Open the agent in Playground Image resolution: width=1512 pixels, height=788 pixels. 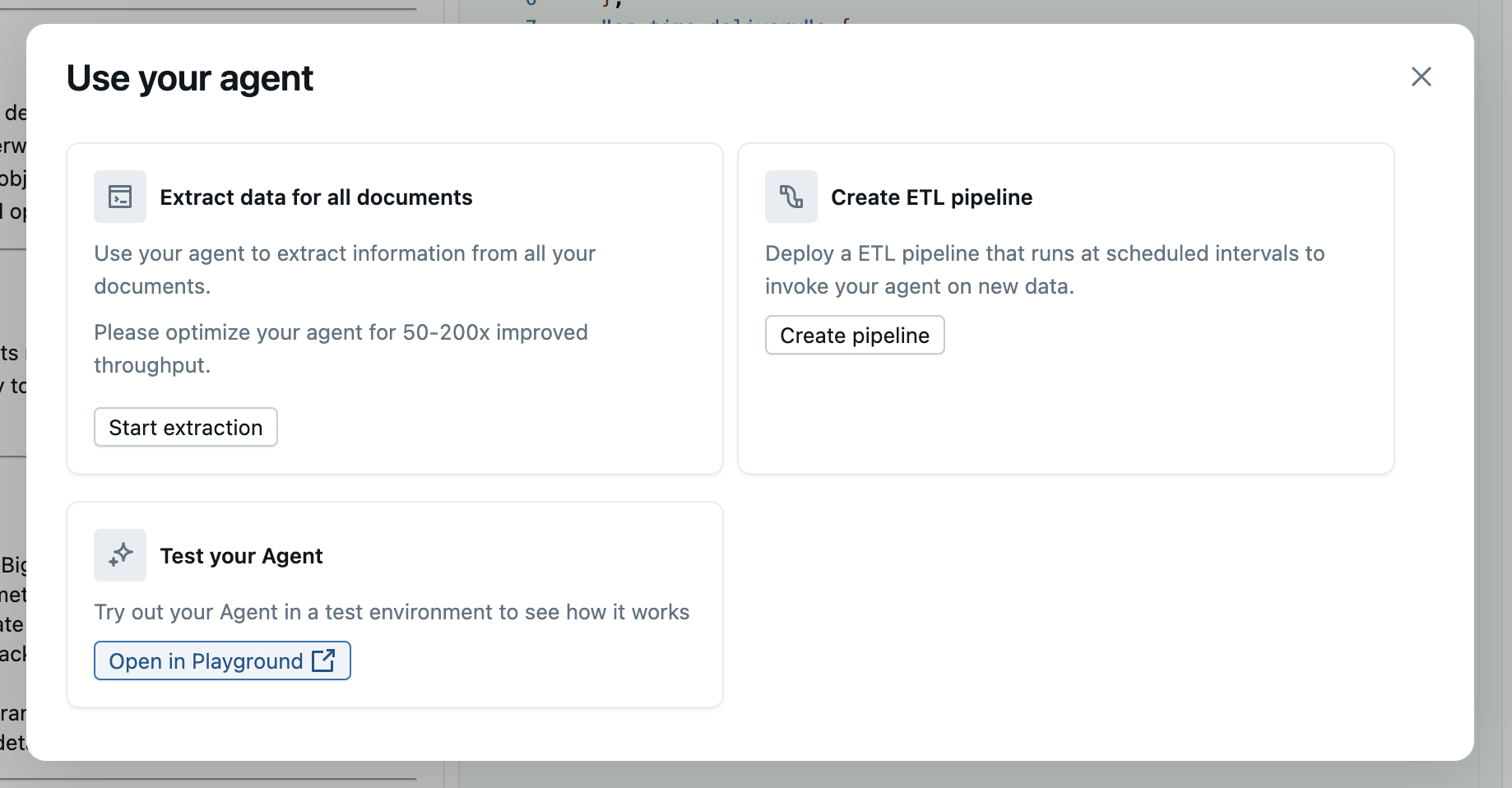coord(206,661)
